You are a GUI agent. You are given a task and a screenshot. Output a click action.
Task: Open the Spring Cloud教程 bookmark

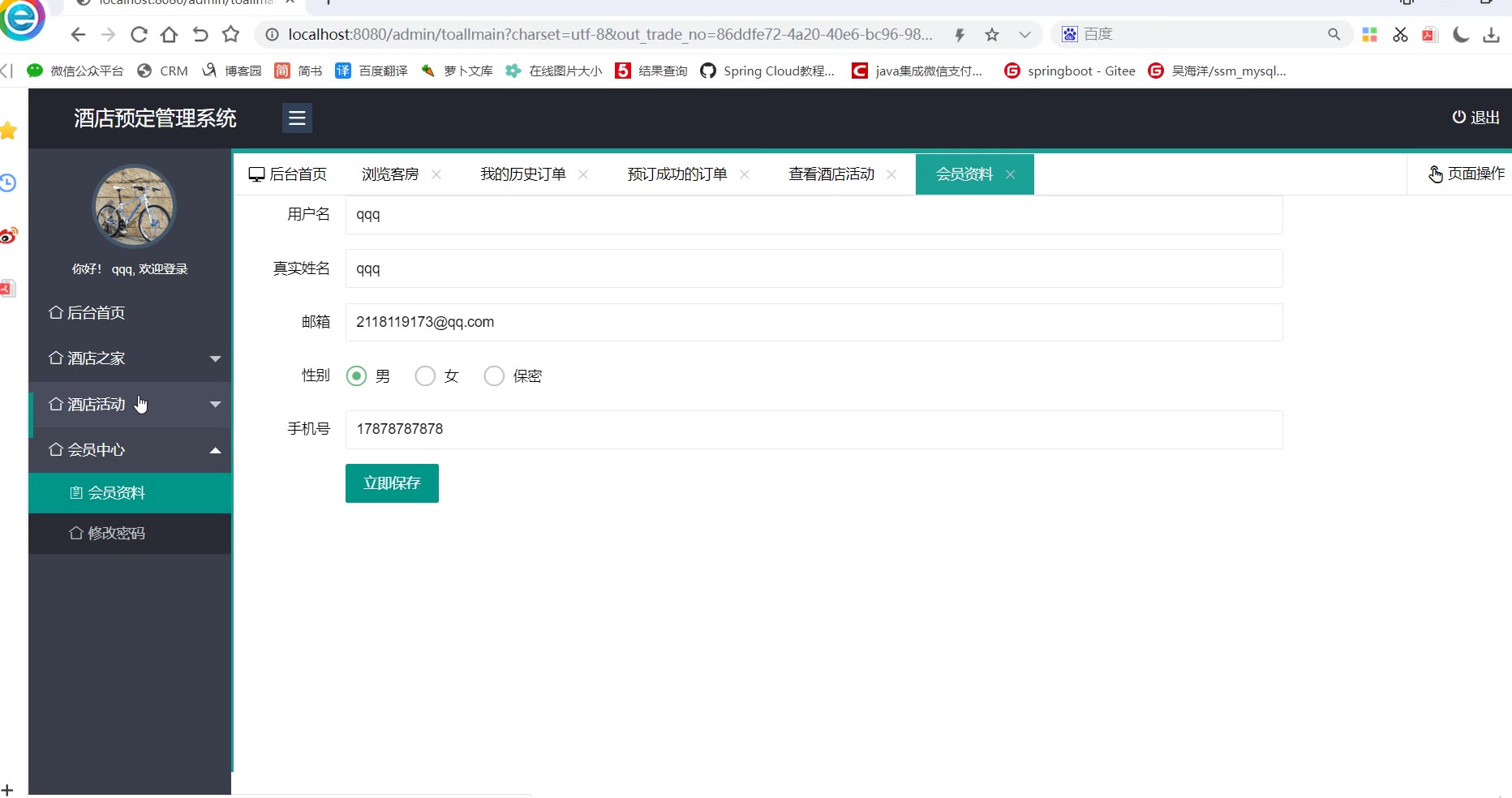767,71
